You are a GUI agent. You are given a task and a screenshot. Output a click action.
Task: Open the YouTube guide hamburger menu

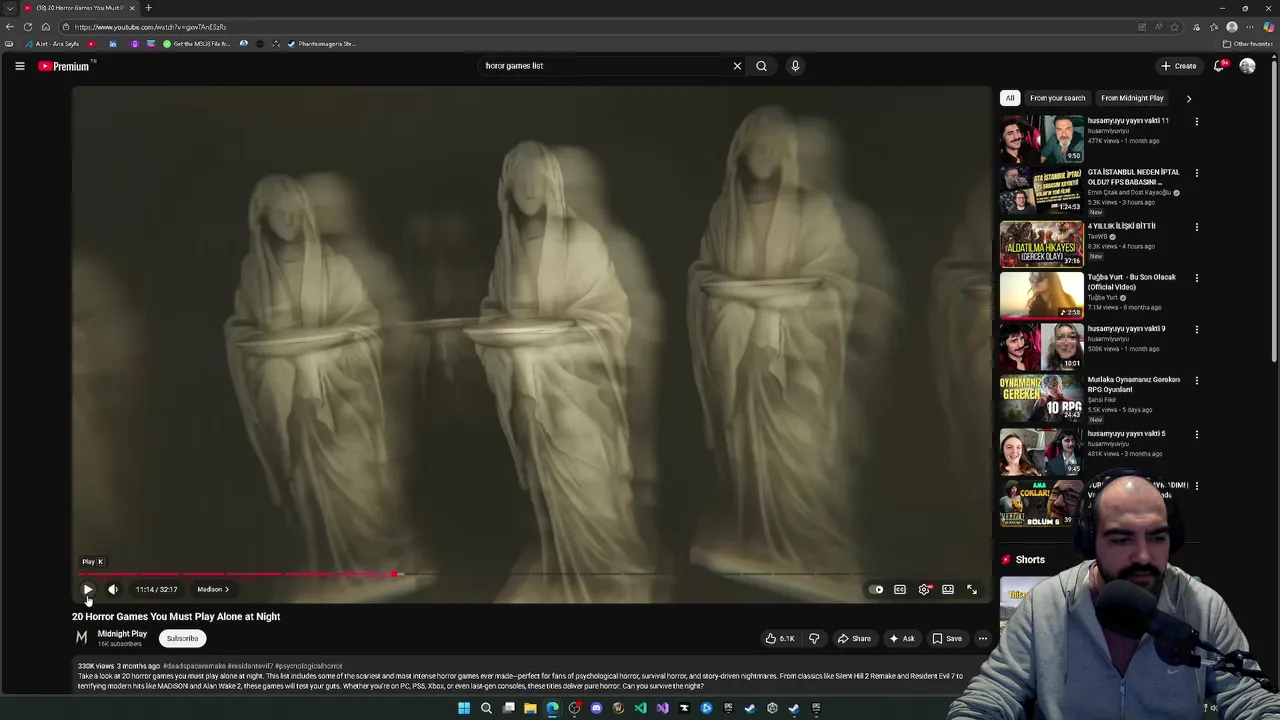click(19, 66)
